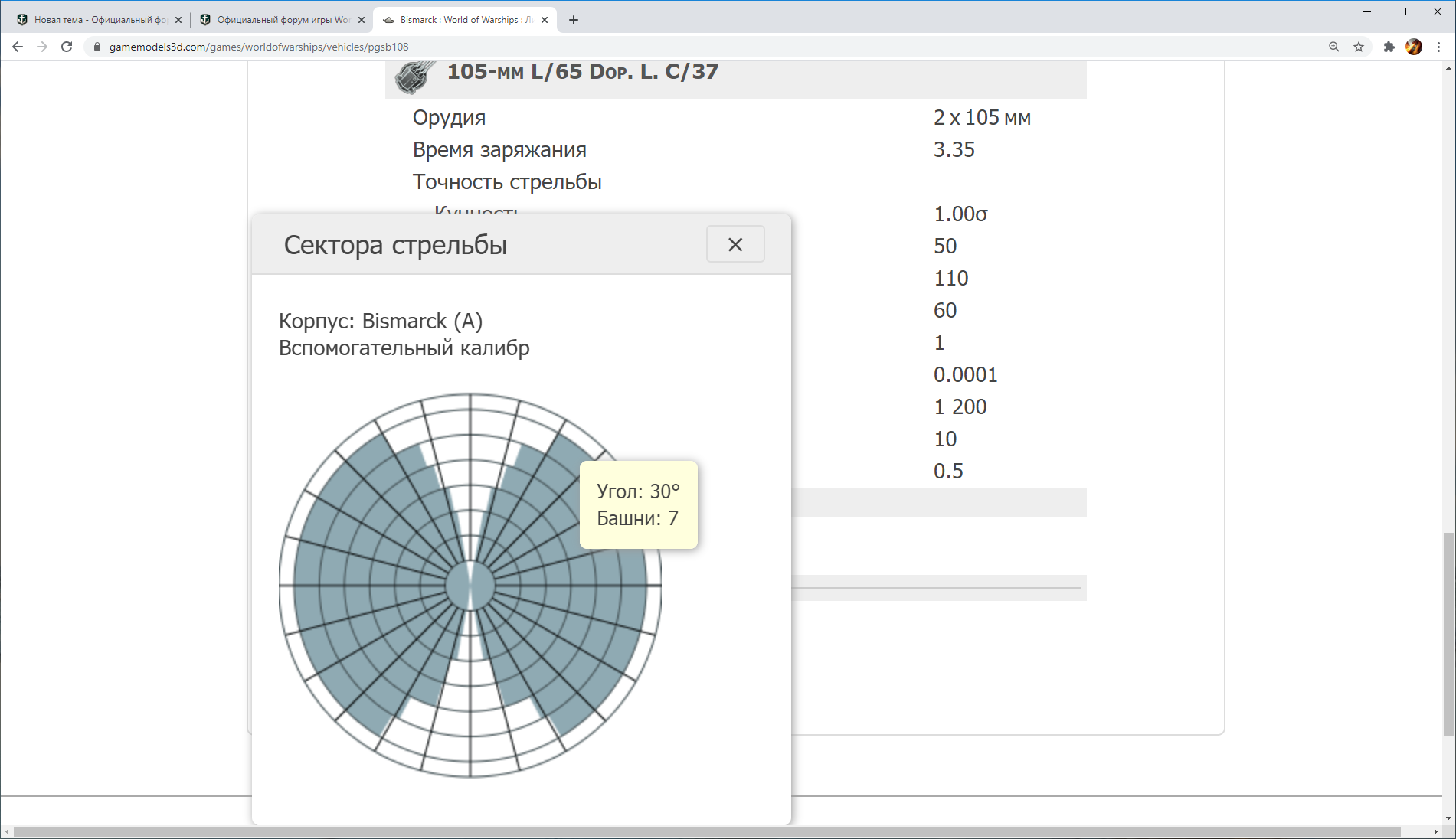The image size is (1456, 839).
Task: Close the Новая тема tab
Action: [178, 20]
